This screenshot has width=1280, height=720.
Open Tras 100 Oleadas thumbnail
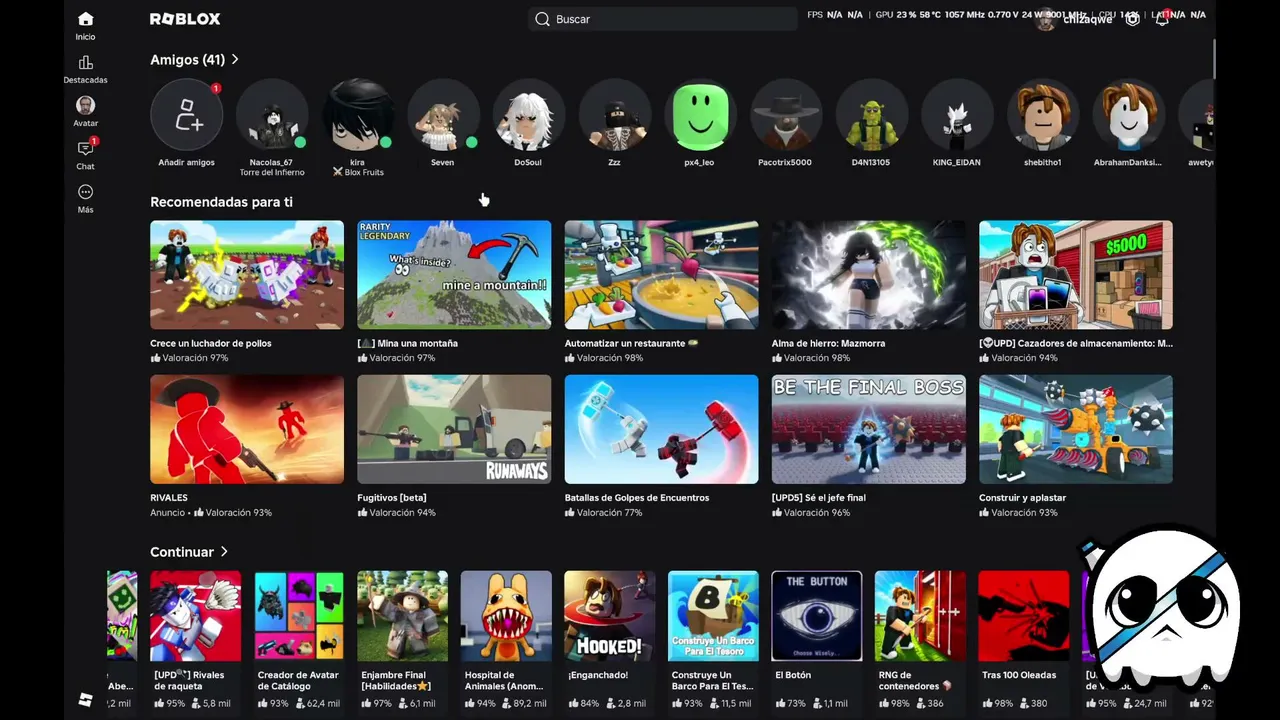[1024, 616]
